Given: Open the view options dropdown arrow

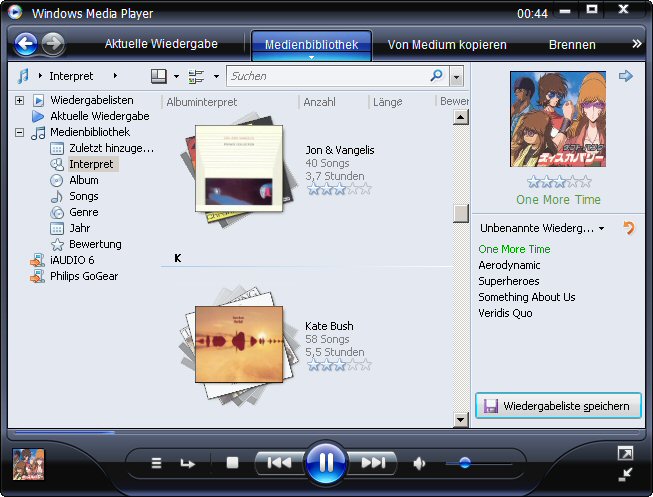Looking at the screenshot, I should click(216, 76).
